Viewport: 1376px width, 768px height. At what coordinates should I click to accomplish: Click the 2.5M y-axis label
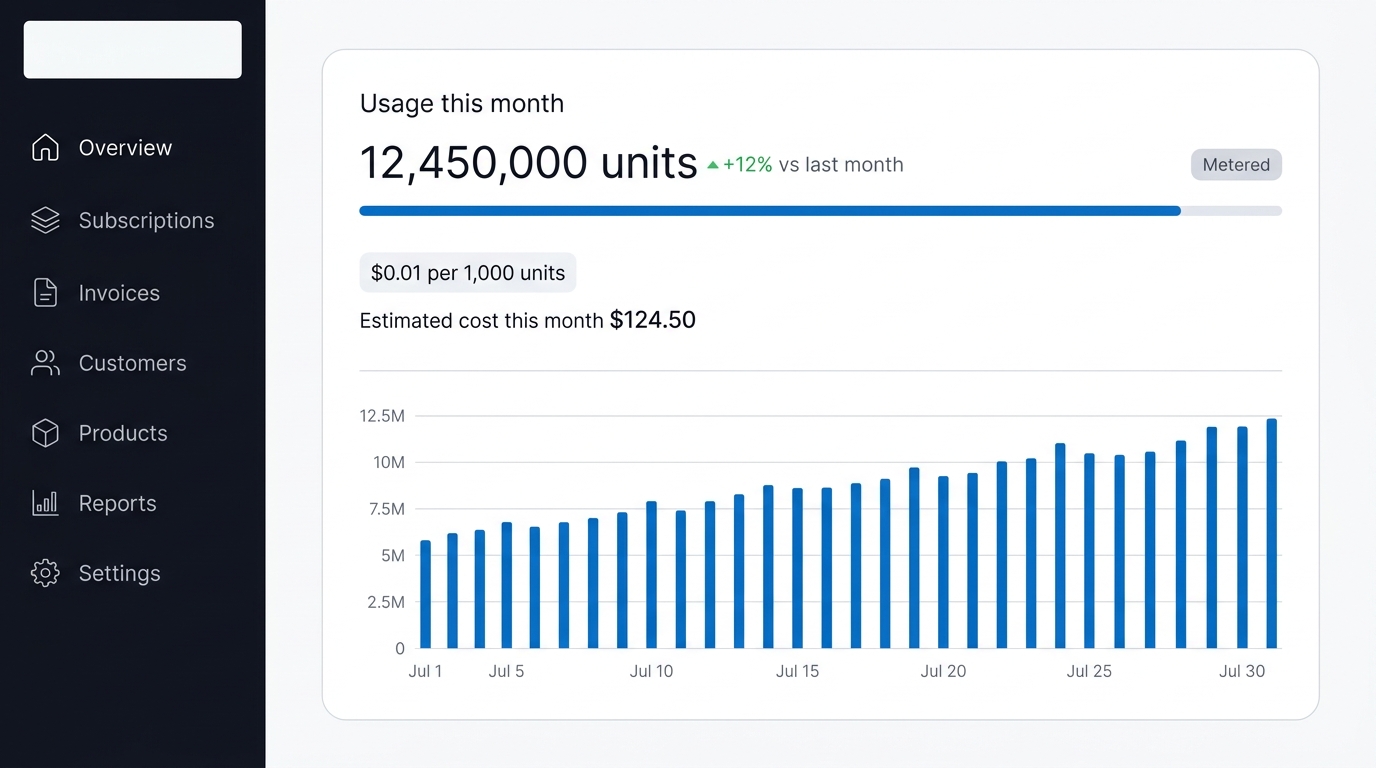coord(386,602)
